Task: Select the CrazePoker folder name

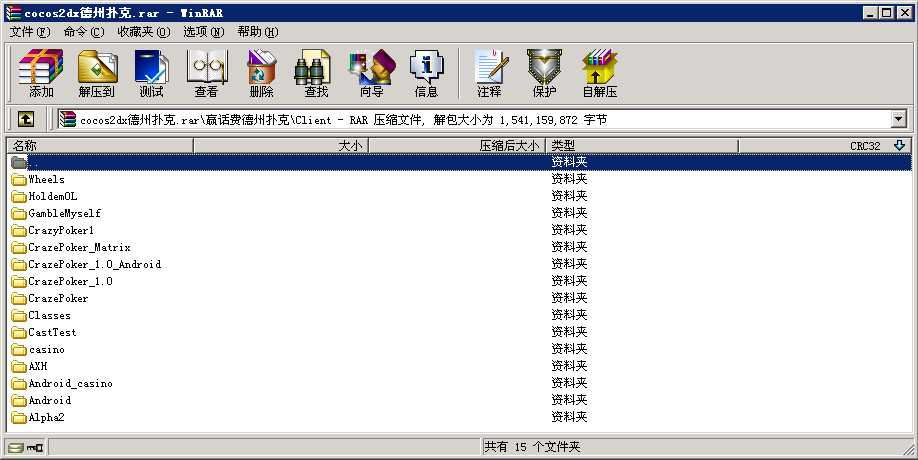Action: click(x=59, y=298)
